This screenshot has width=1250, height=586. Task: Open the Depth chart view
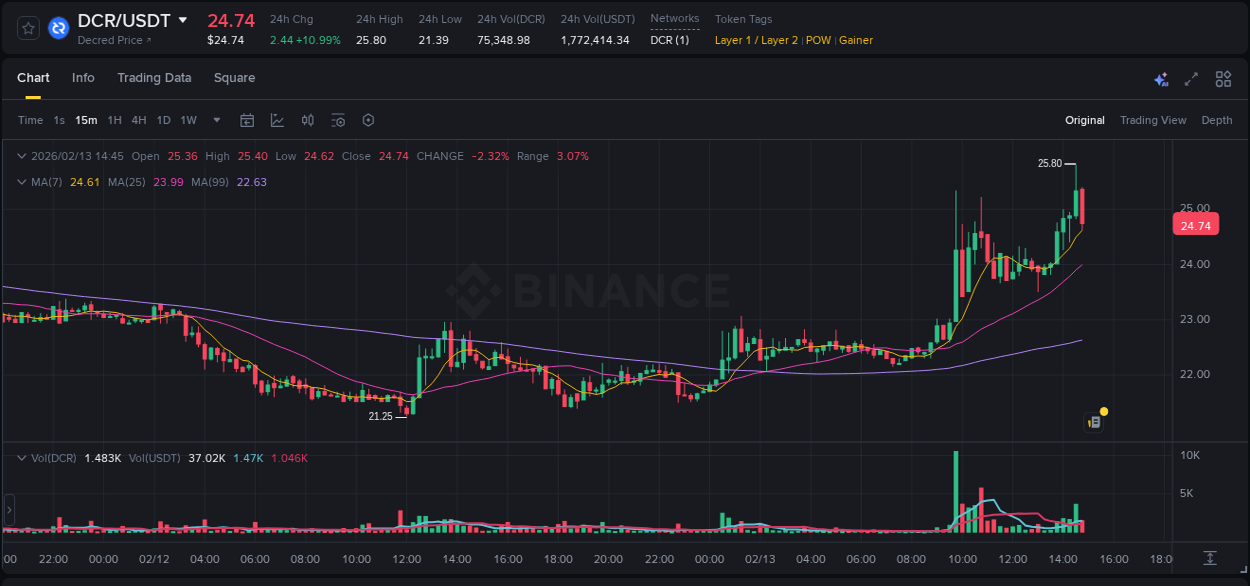point(1217,120)
